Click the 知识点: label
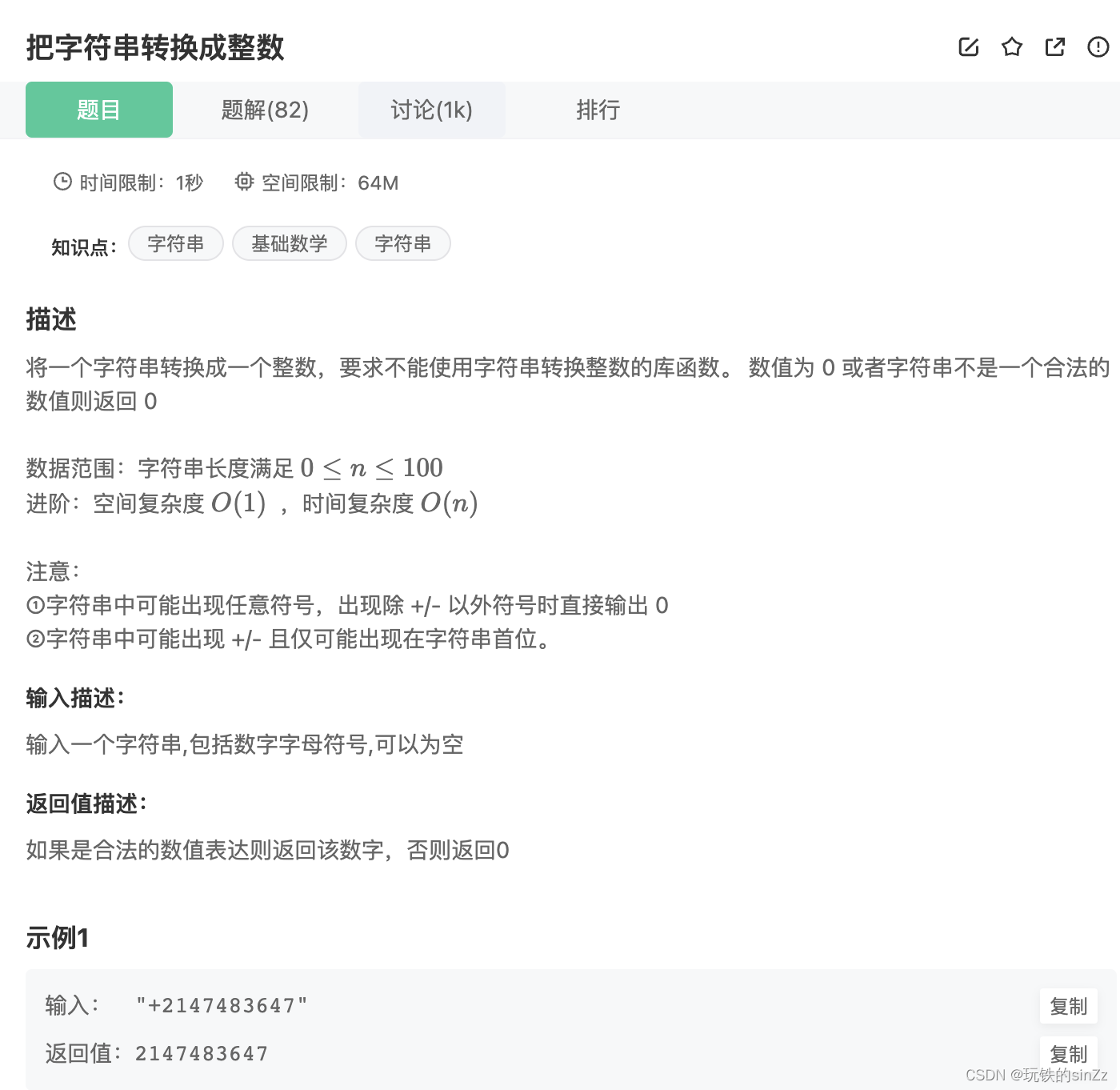The image size is (1120, 1090). click(x=84, y=247)
